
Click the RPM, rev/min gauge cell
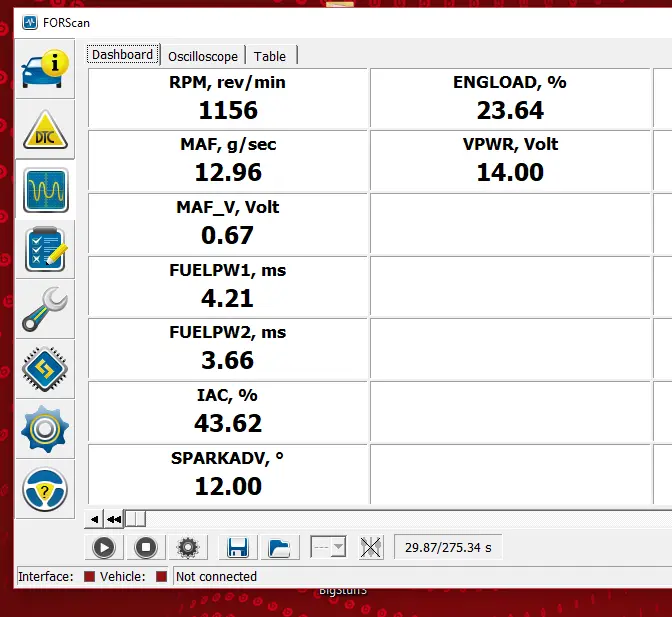(228, 98)
